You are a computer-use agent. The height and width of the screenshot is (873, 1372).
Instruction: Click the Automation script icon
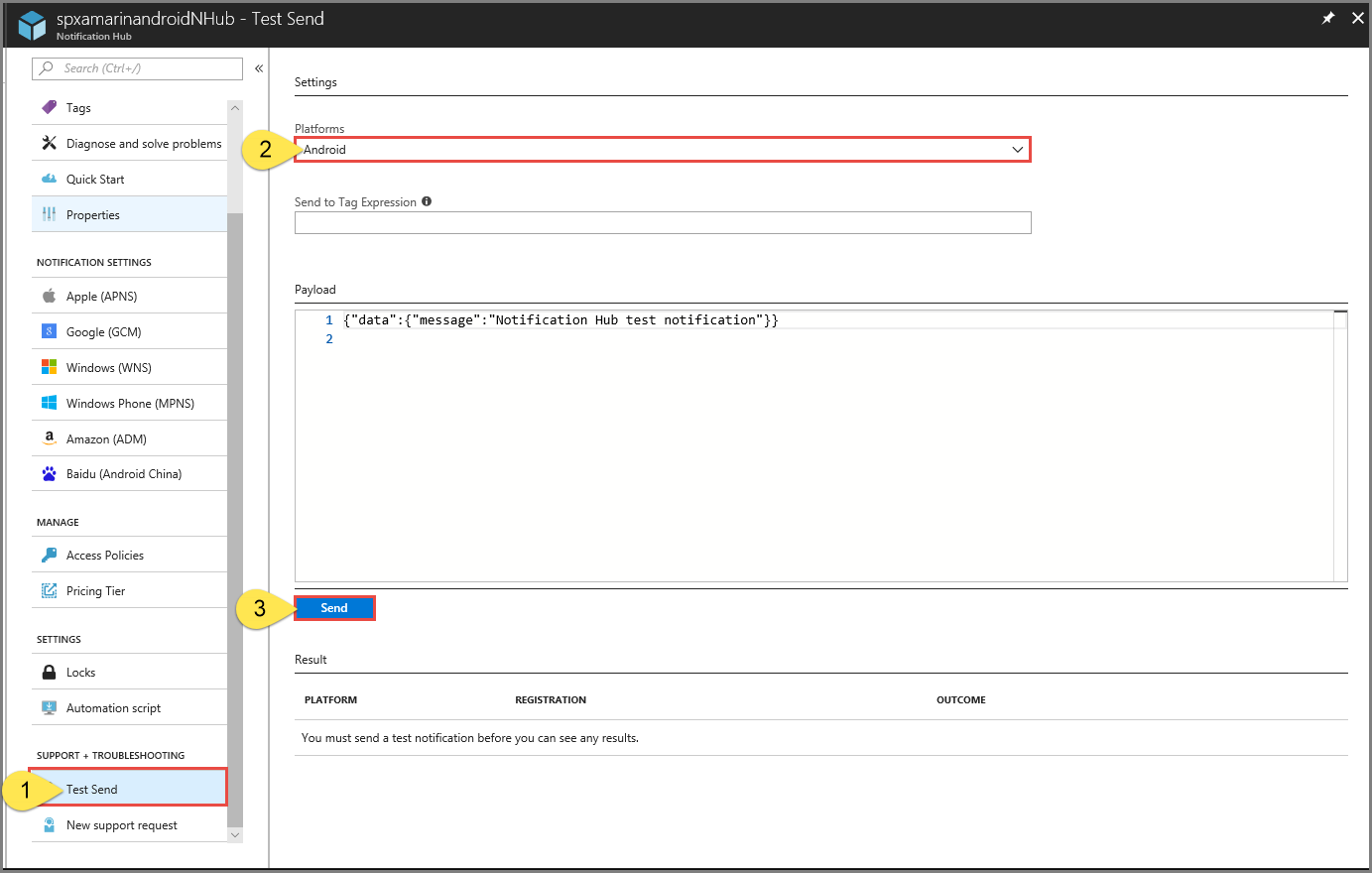(x=49, y=706)
